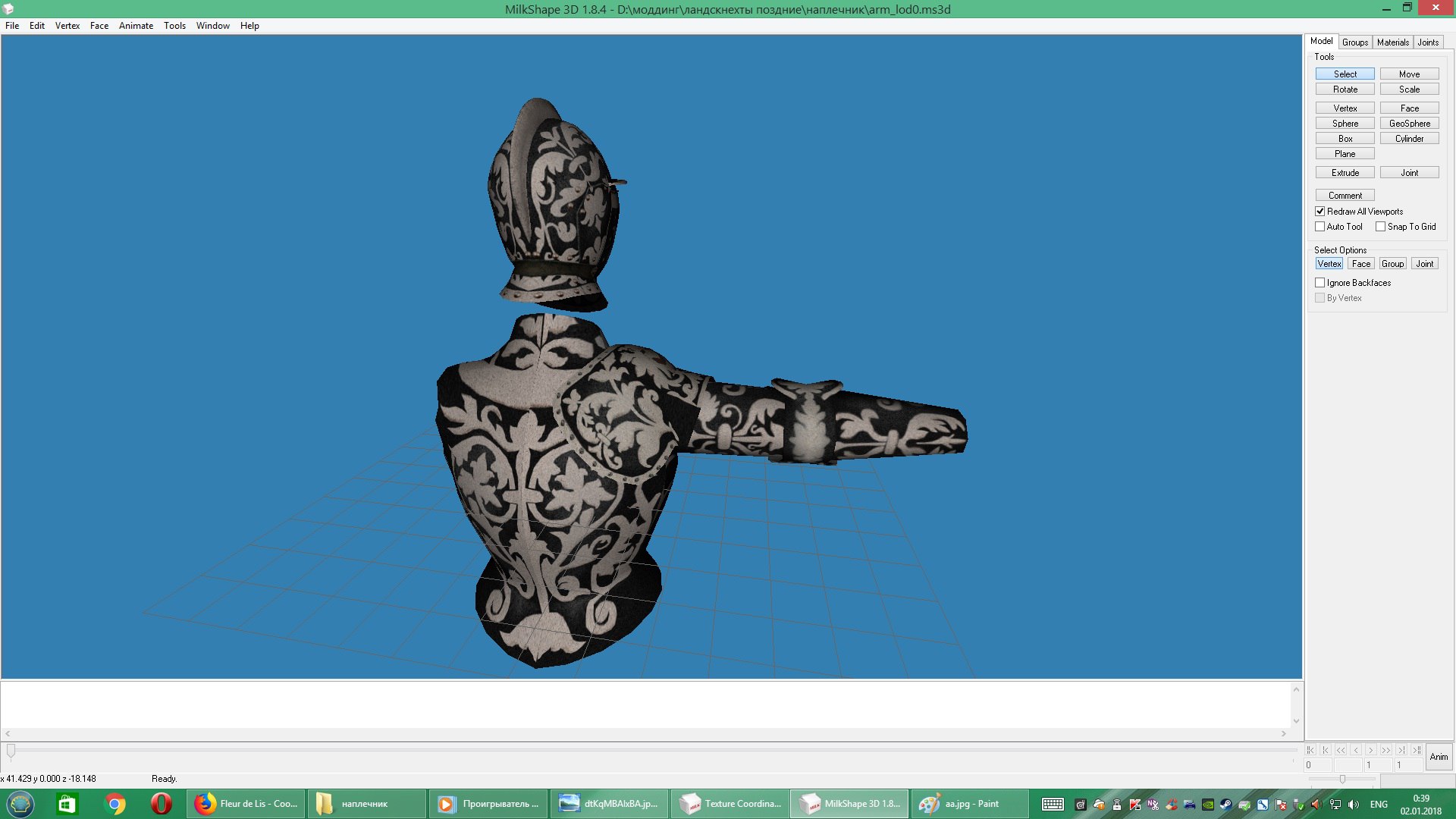Toggle the Anim mode button
Image resolution: width=1456 pixels, height=819 pixels.
click(x=1439, y=757)
